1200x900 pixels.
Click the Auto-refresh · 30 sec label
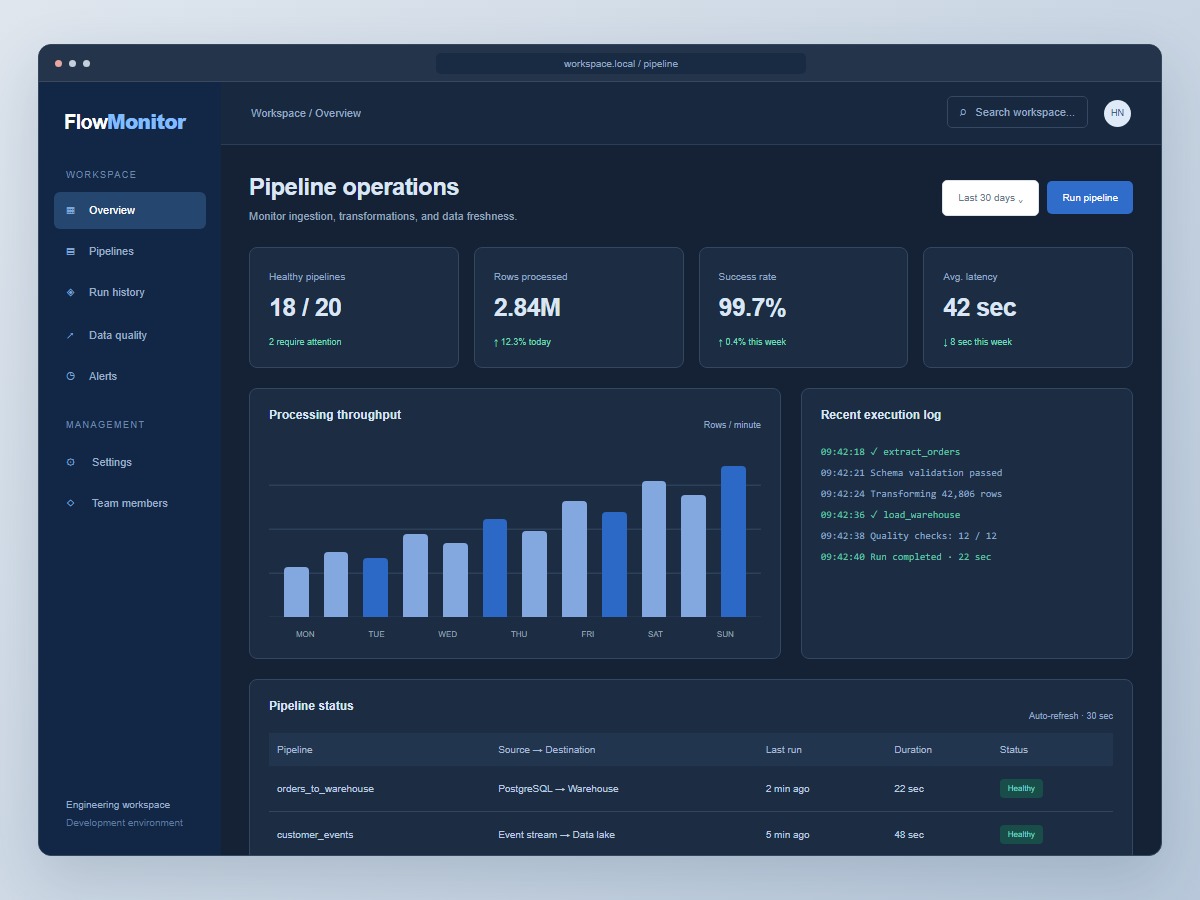click(x=1071, y=716)
